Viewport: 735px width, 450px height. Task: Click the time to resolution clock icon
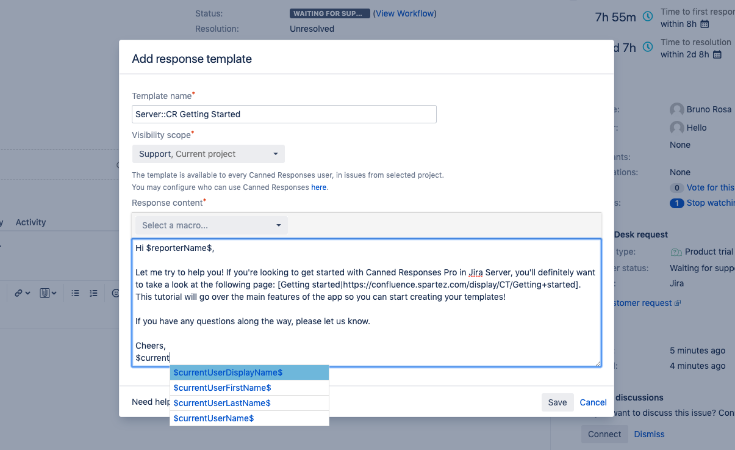point(648,46)
